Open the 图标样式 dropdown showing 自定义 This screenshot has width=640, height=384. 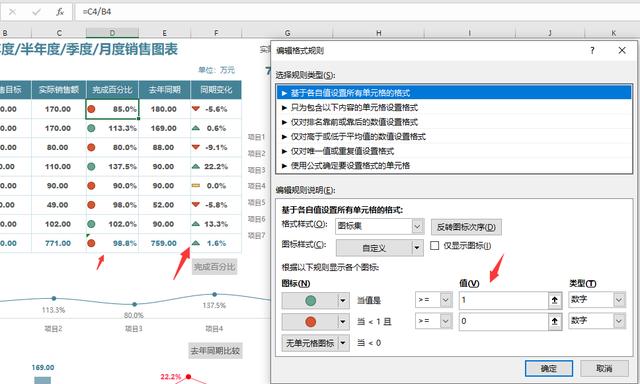[x=379, y=248]
